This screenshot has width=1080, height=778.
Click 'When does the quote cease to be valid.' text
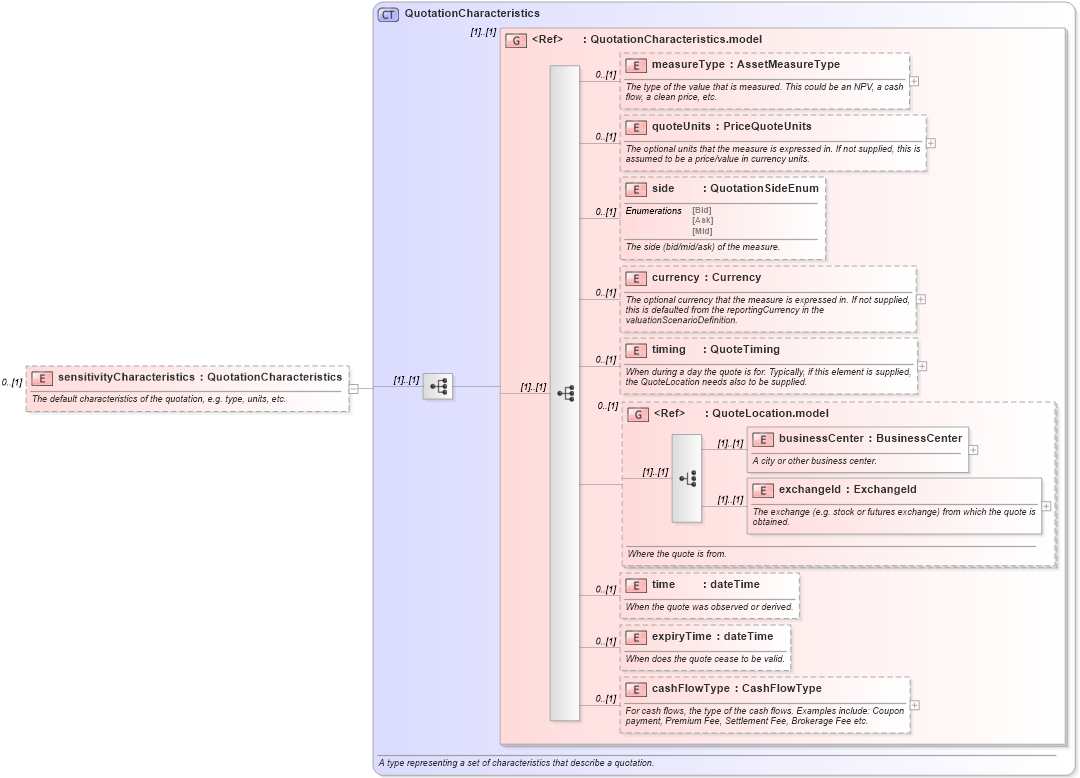click(x=705, y=660)
